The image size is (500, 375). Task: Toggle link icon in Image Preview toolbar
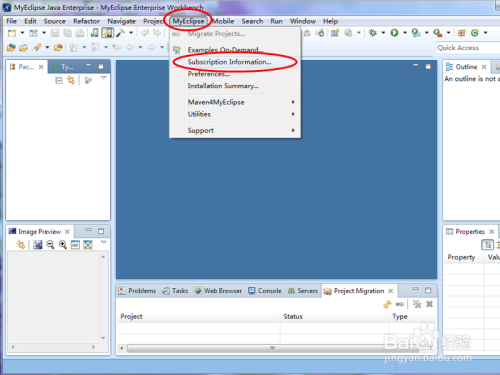coord(21,245)
